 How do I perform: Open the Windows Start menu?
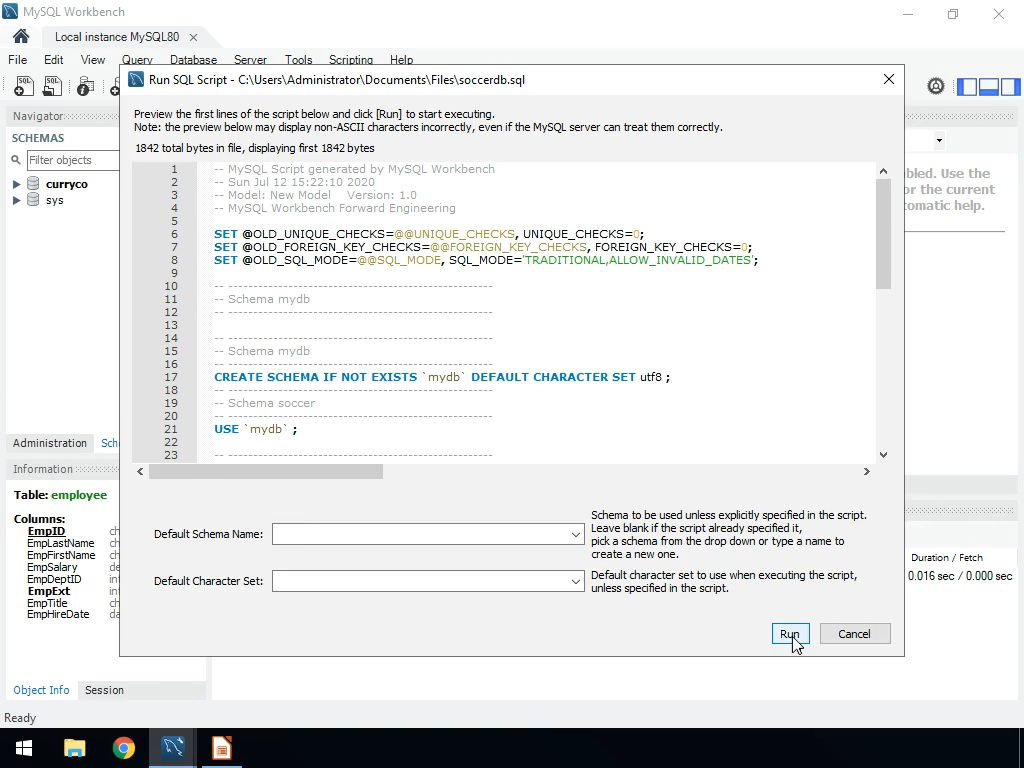point(24,748)
